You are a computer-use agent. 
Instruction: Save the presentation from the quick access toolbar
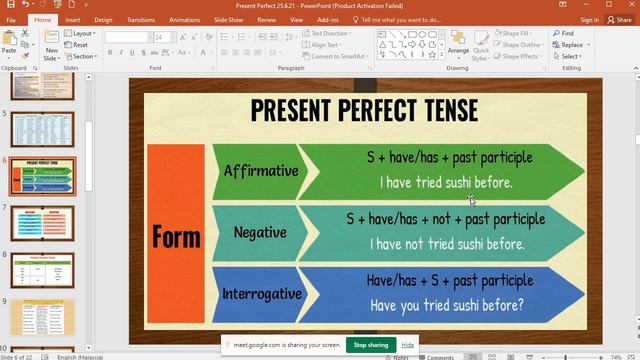pos(11,4)
